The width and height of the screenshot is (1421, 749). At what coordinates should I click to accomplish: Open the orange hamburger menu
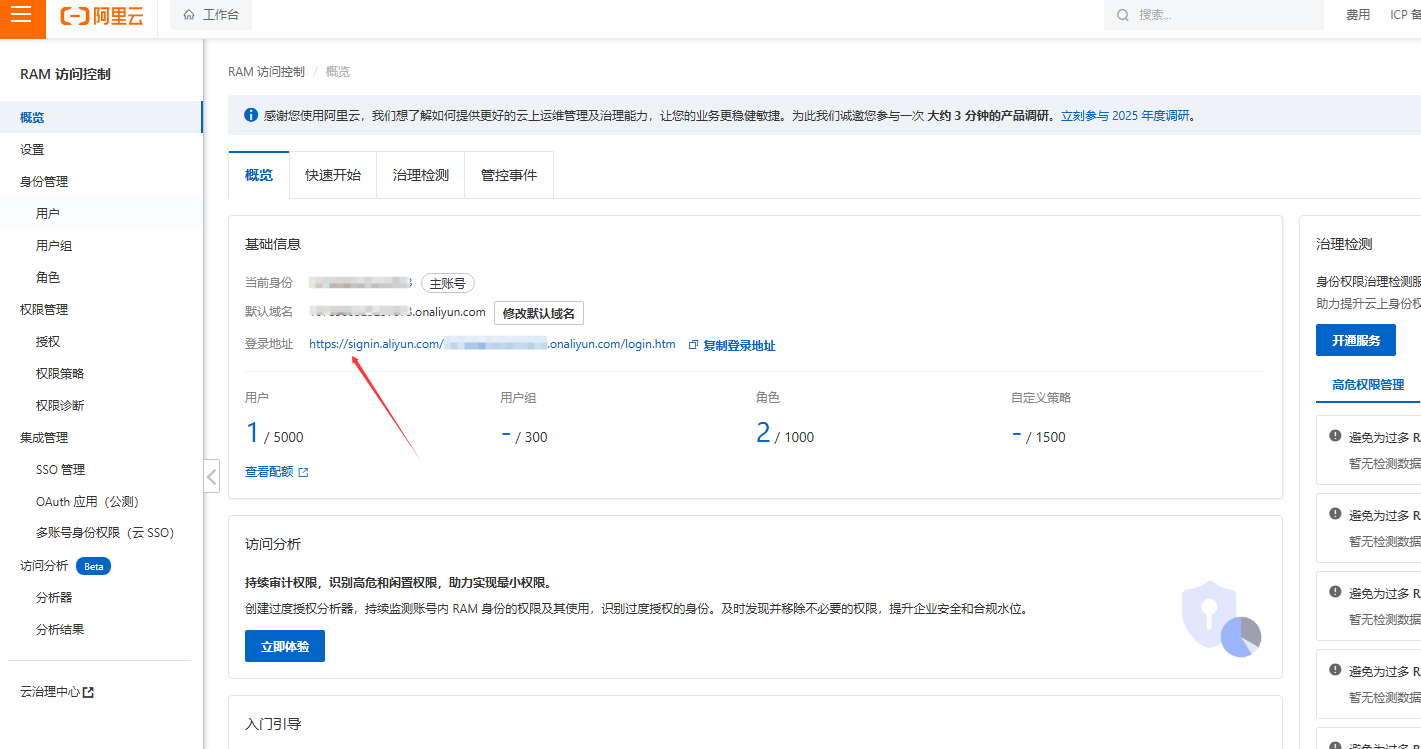21,16
